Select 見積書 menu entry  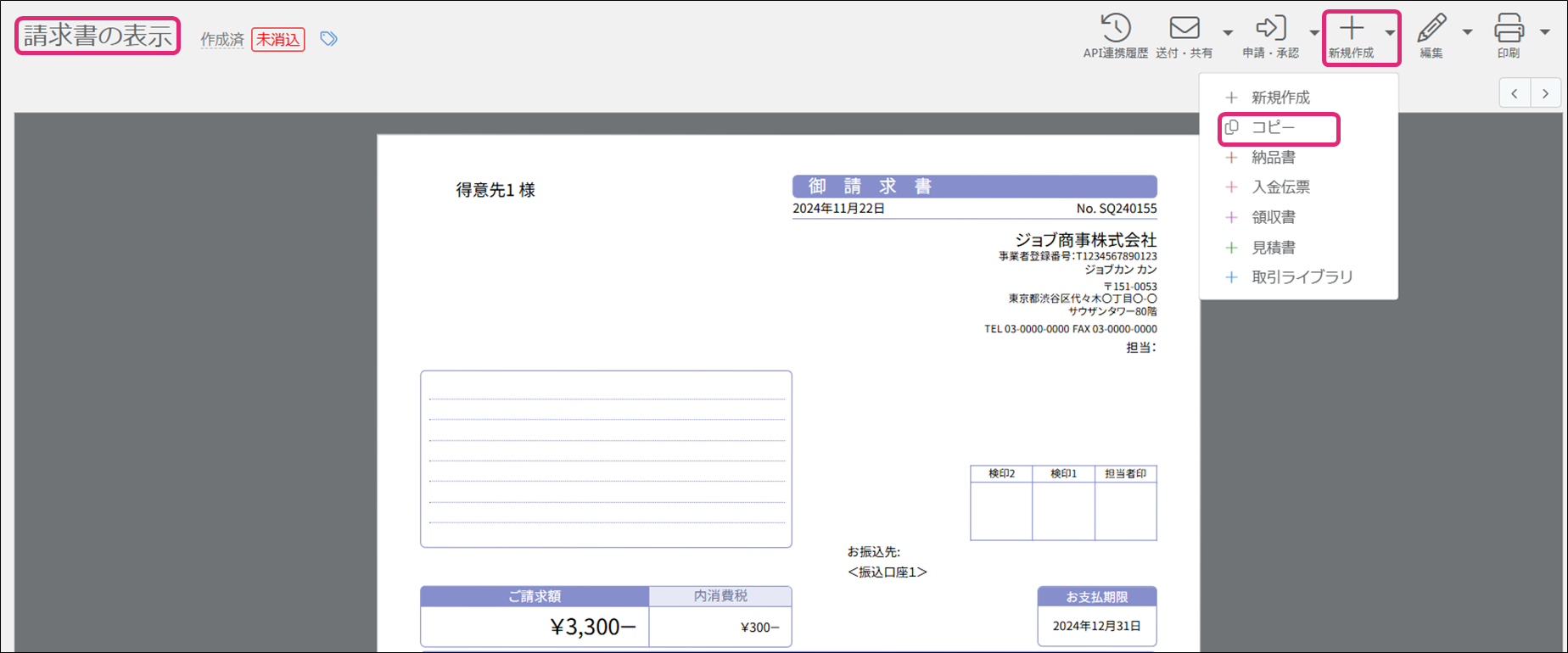coord(1273,248)
